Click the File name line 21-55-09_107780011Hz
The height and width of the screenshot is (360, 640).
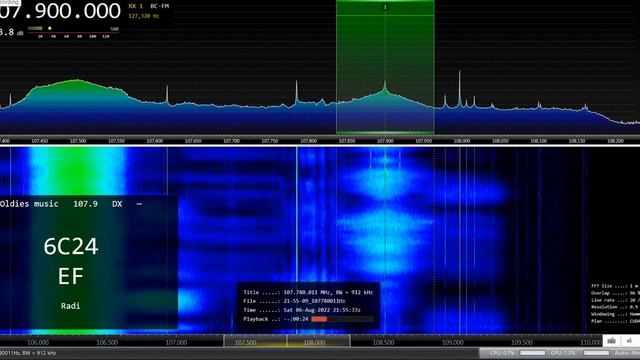click(x=294, y=301)
